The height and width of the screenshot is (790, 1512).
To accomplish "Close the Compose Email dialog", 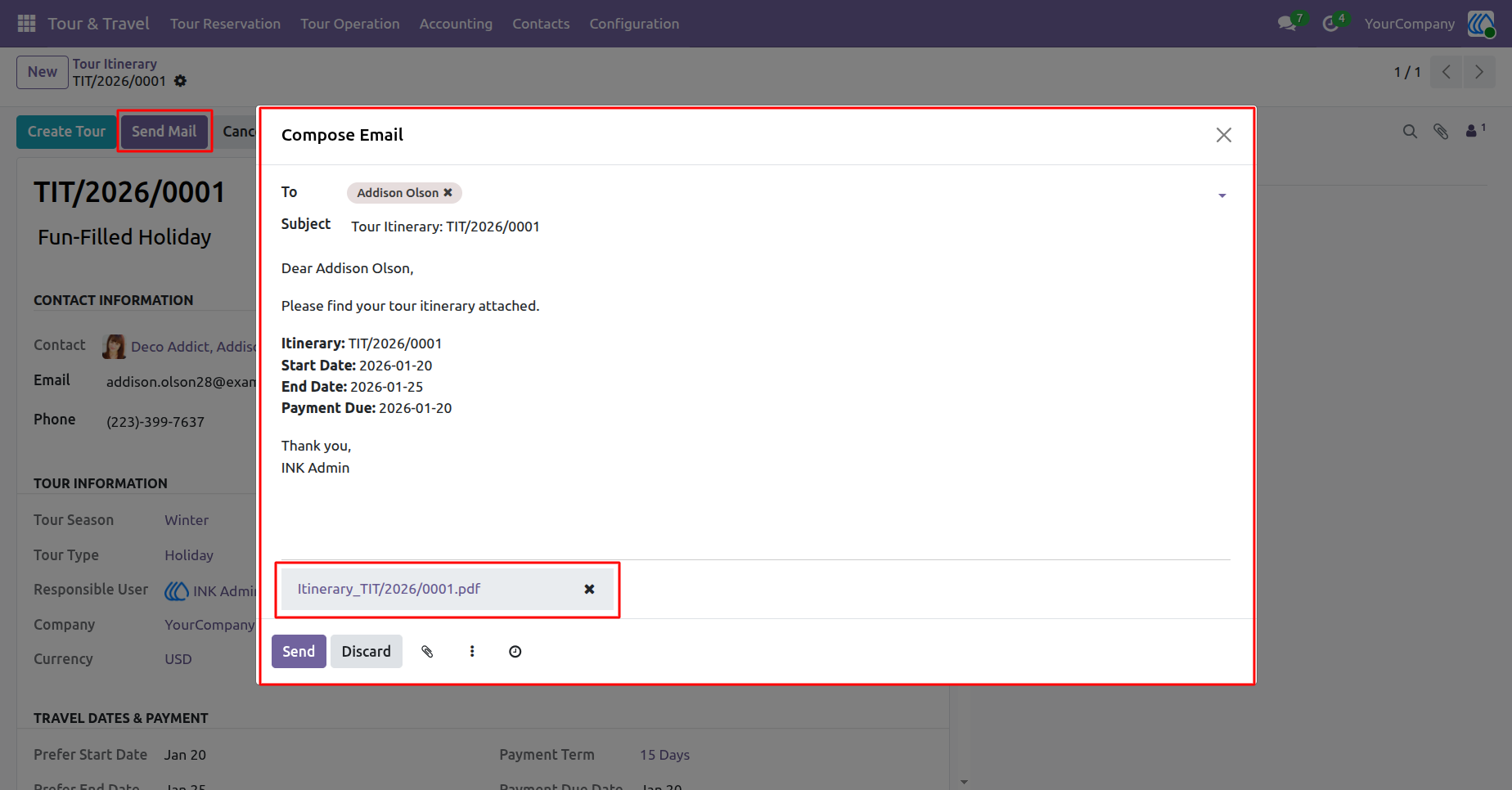I will 1224,135.
